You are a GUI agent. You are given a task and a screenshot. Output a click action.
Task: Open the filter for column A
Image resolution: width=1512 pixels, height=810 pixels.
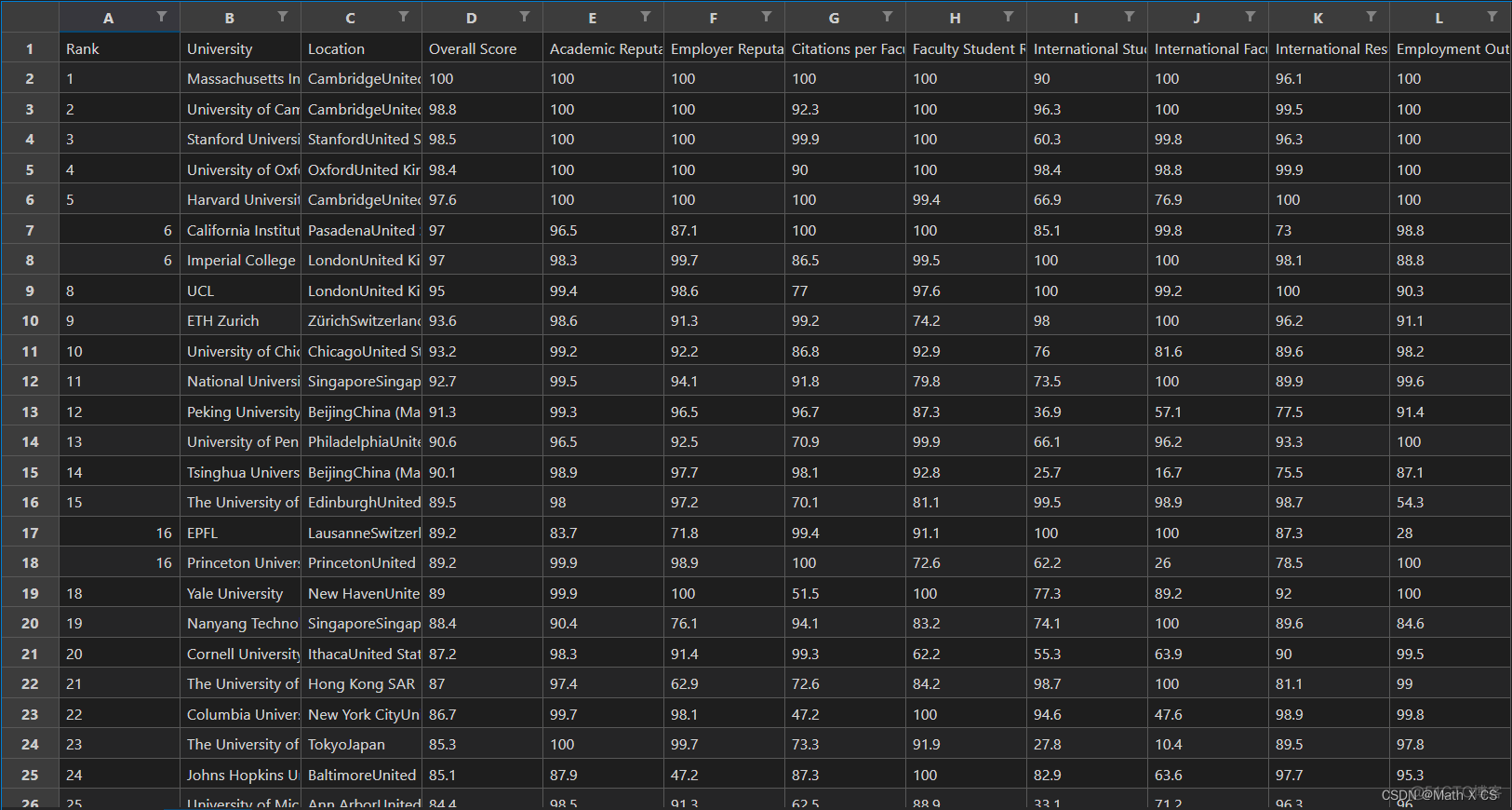[x=162, y=17]
